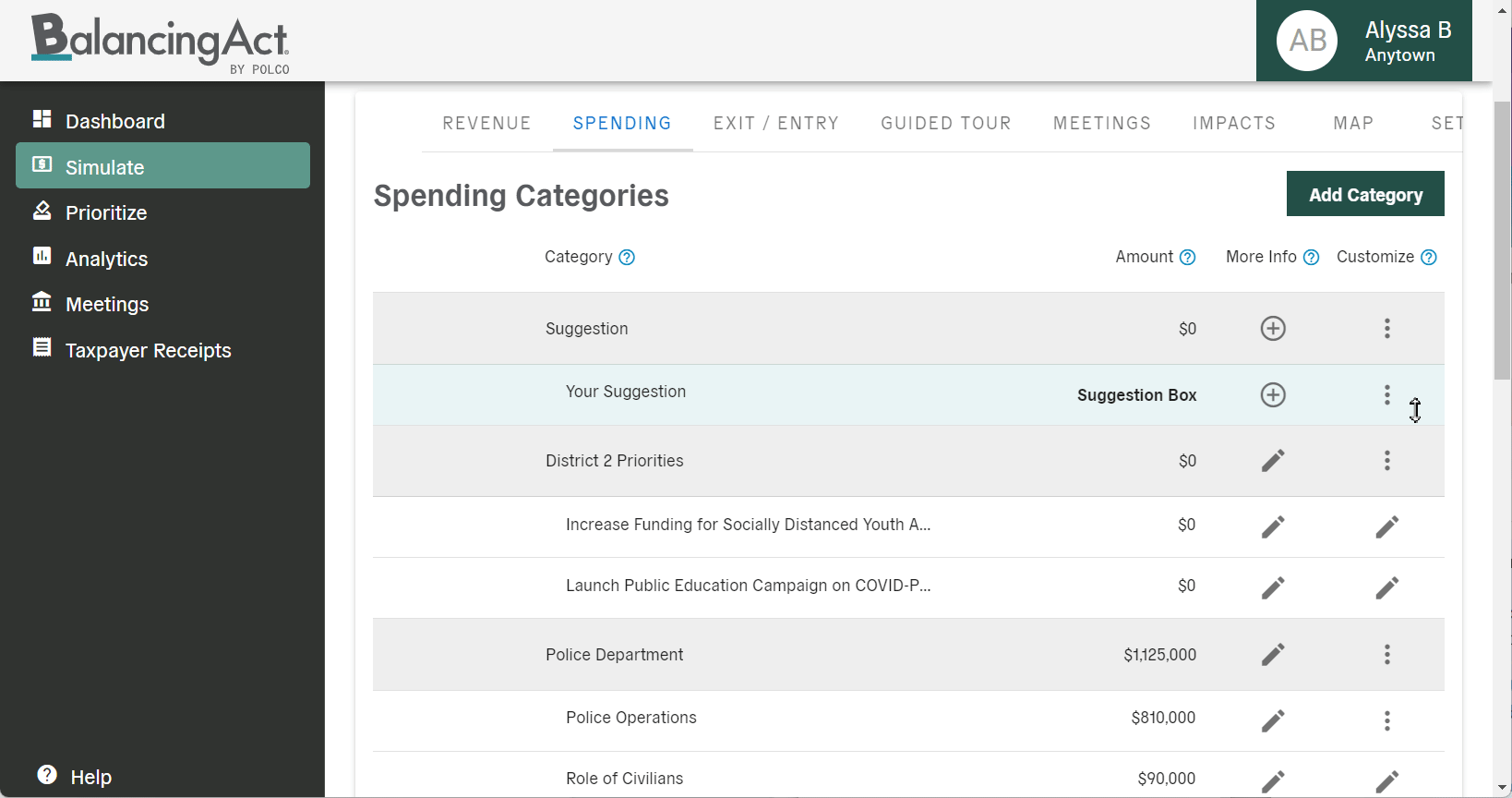Viewport: 1512px width, 798px height.
Task: Click the Police Operations $810,000 amount
Action: [1163, 718]
